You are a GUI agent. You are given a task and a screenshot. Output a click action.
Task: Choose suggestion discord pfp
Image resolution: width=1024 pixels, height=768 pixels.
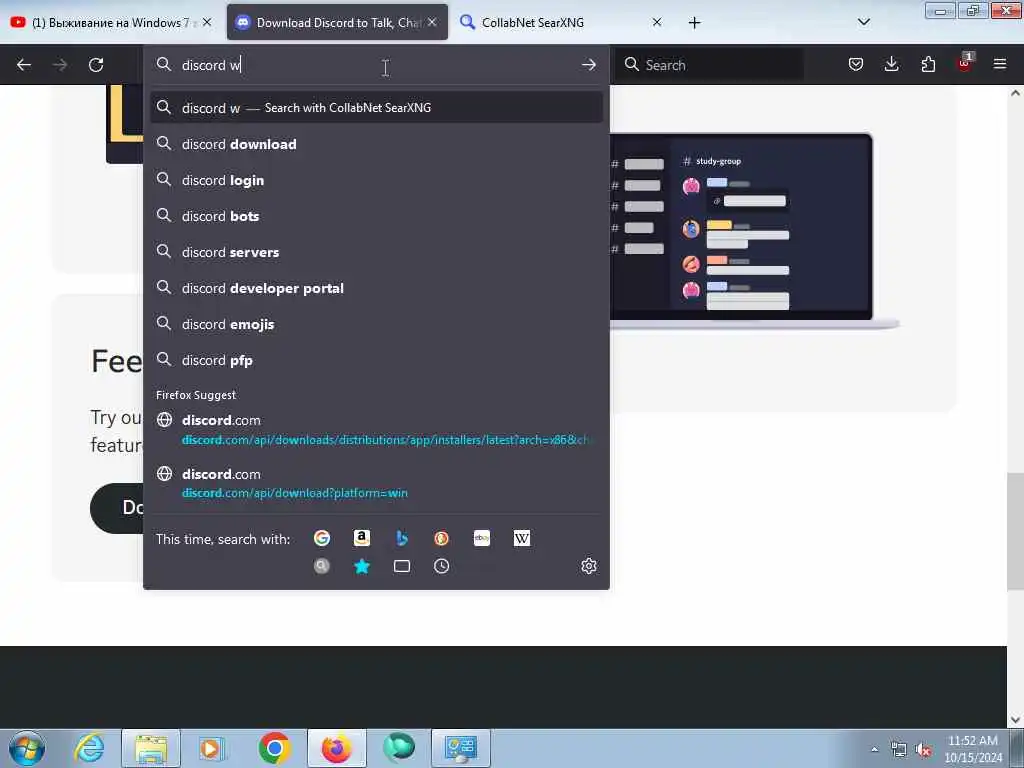pos(376,360)
